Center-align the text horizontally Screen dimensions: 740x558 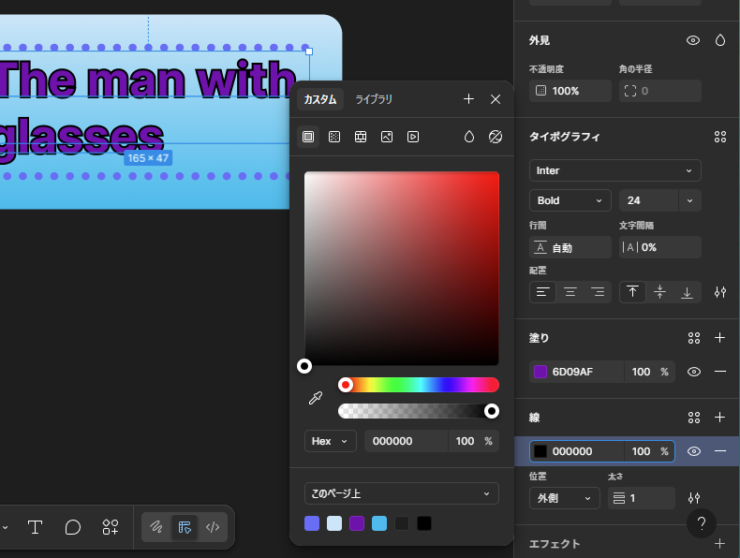tap(570, 292)
